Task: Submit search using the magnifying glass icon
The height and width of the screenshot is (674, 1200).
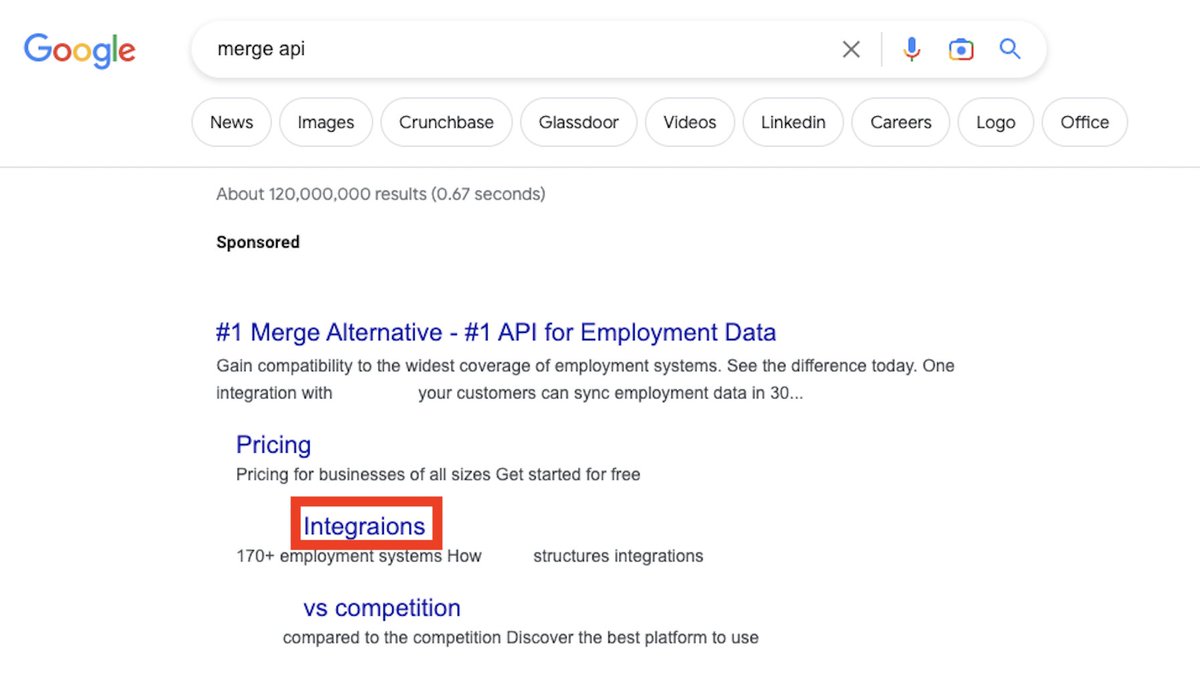Action: (x=1010, y=49)
